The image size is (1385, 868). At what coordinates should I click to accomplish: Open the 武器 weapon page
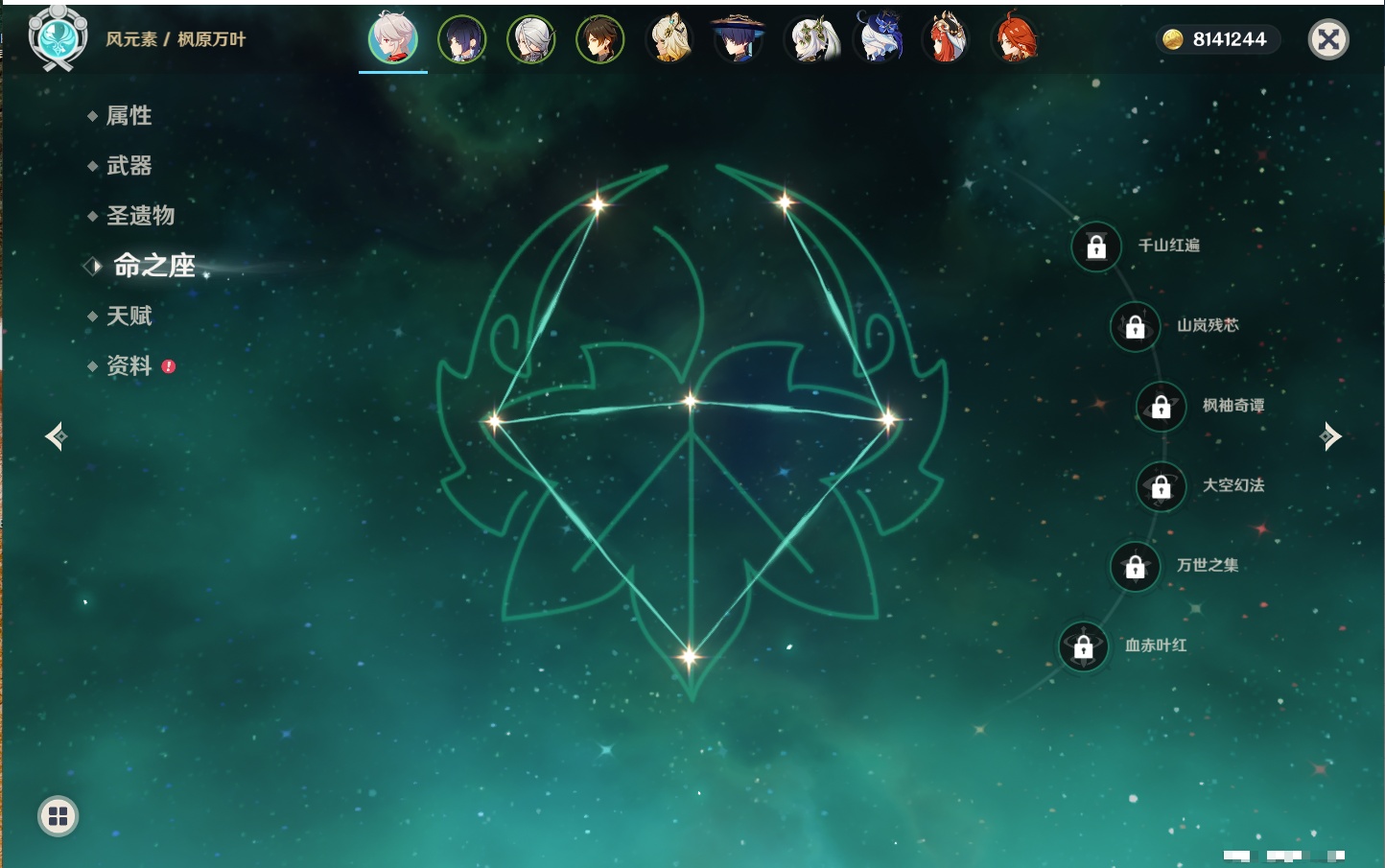click(x=129, y=166)
